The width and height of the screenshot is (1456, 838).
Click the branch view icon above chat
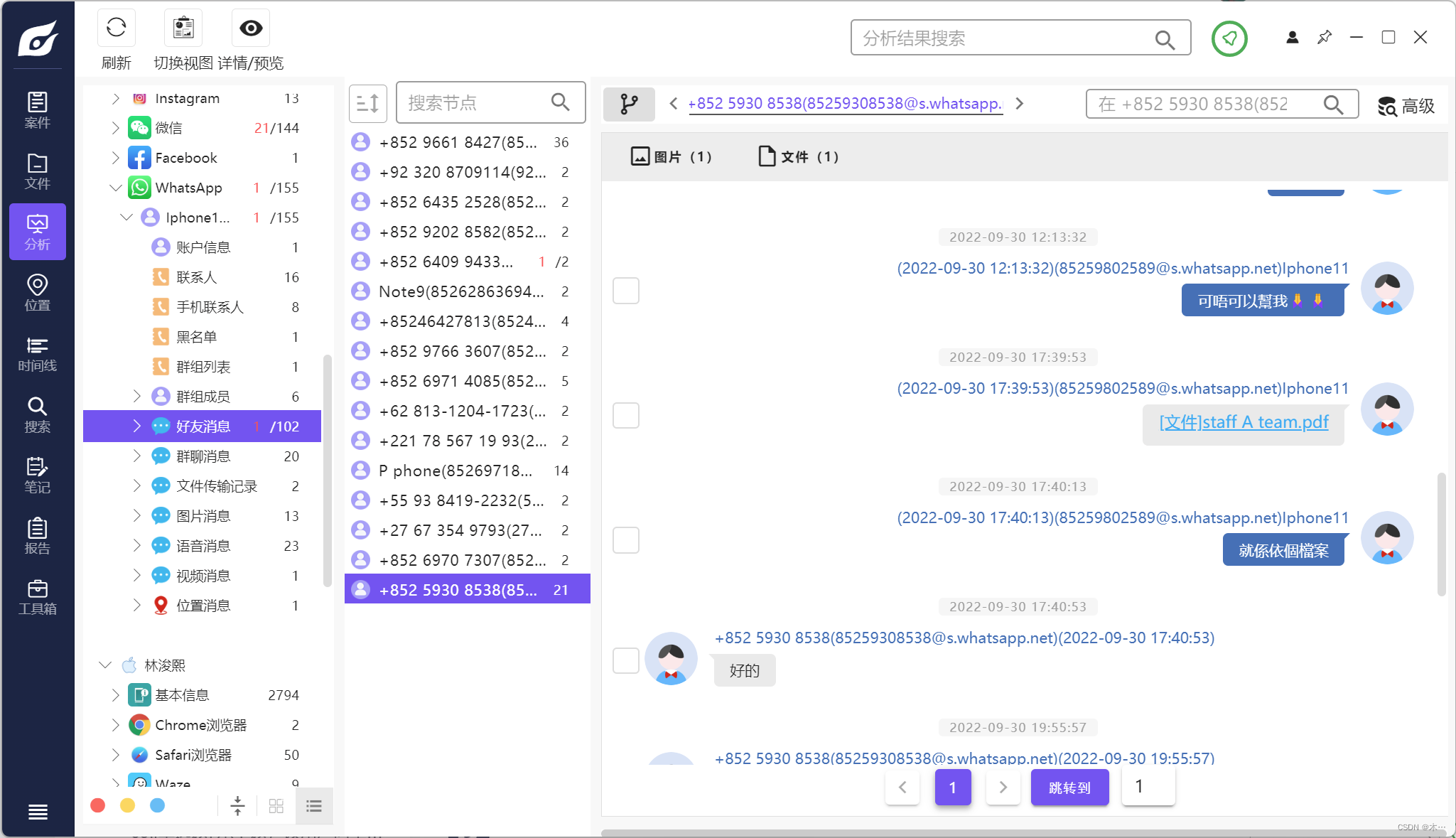click(x=629, y=104)
